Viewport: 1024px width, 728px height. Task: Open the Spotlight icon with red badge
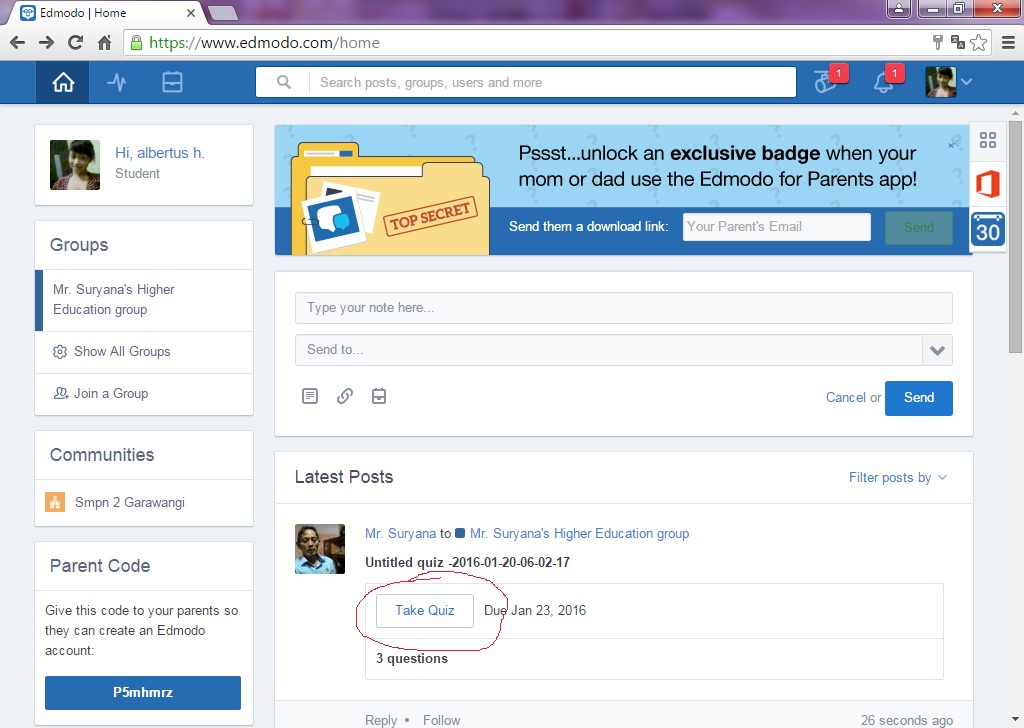coord(827,81)
